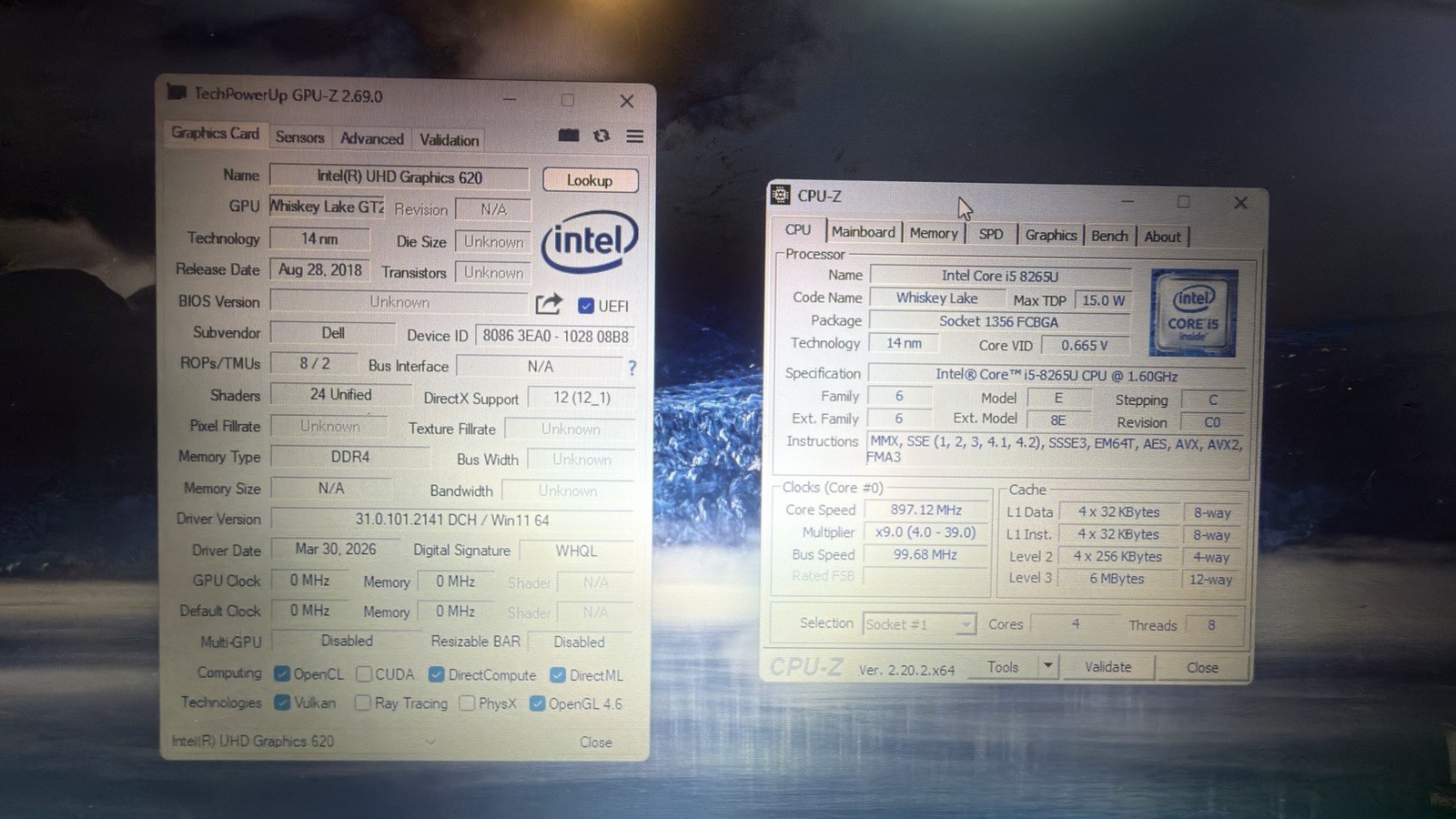Toggle the CUDA checkbox
Viewport: 1456px width, 819px height.
[364, 674]
